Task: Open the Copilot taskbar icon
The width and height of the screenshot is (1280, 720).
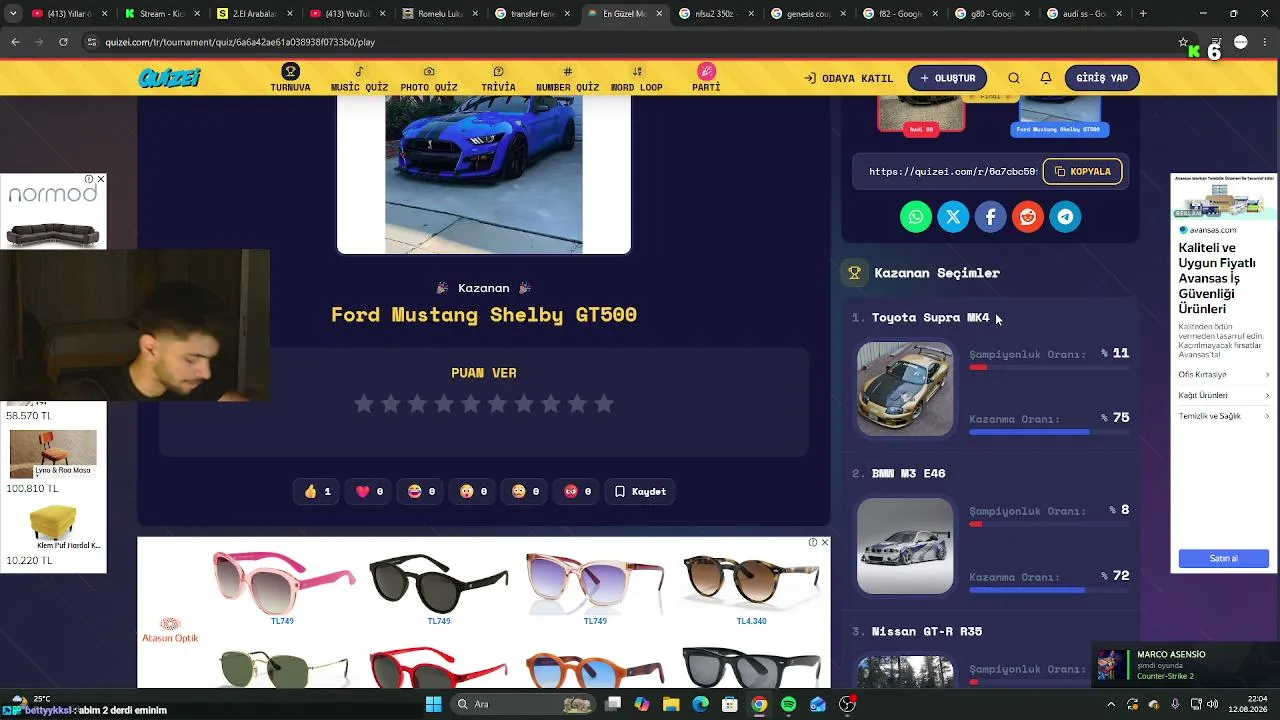Action: (642, 704)
